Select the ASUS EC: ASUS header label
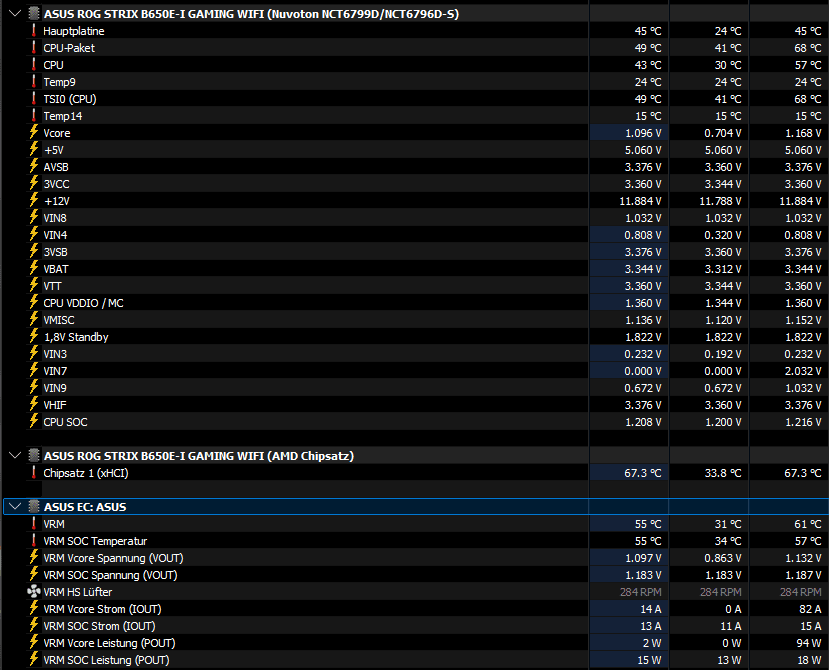 tap(85, 507)
